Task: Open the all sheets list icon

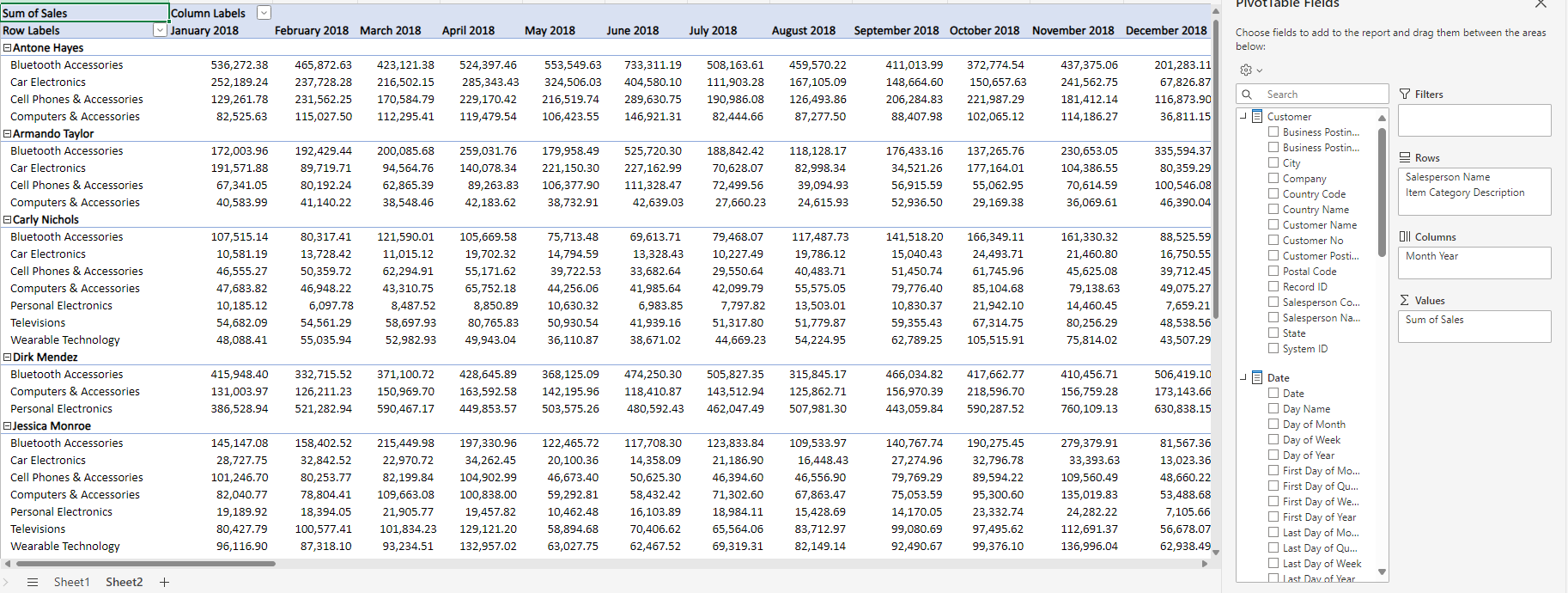Action: point(33,582)
